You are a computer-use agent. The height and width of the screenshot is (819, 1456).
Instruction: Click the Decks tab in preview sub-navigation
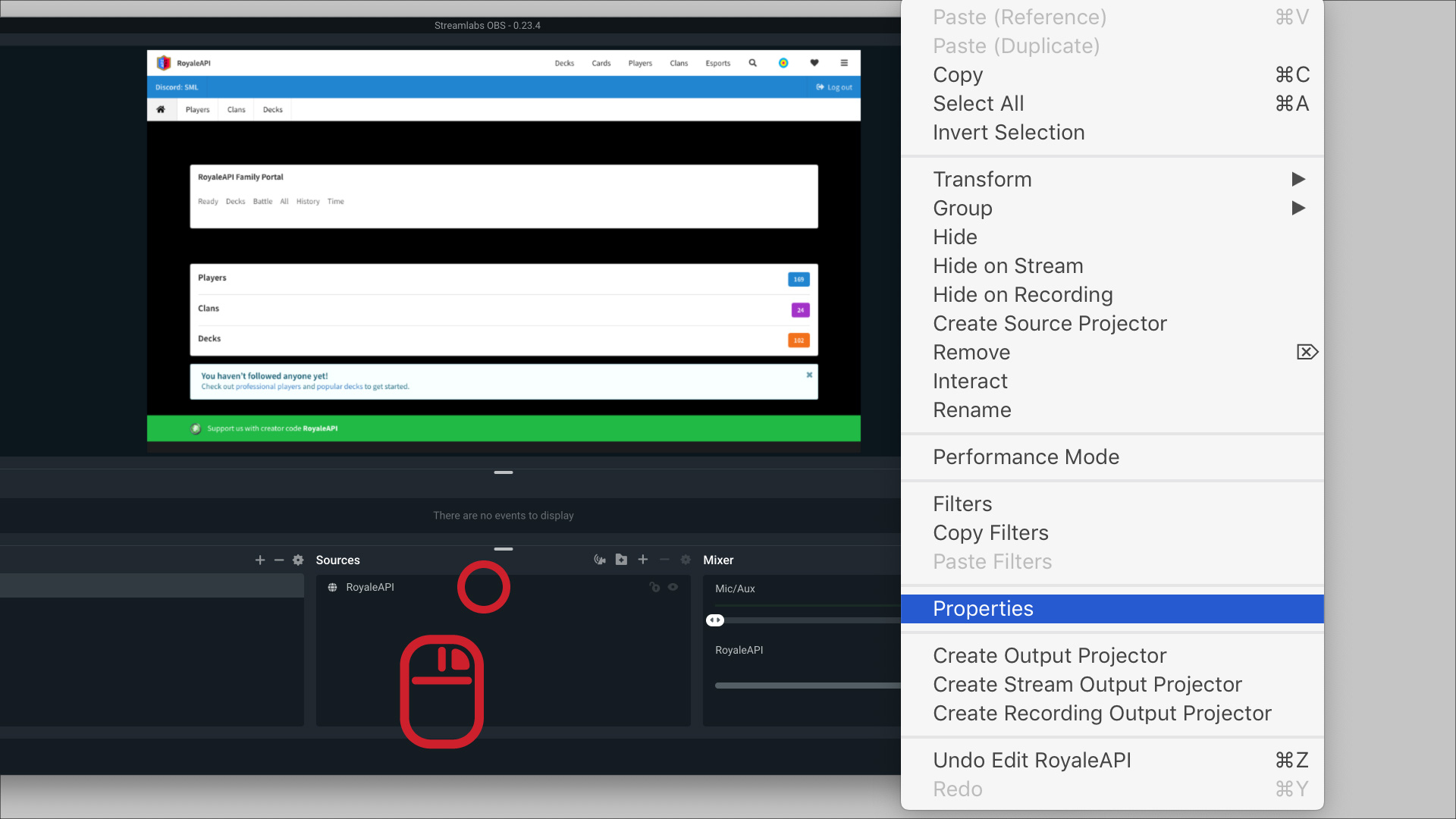coord(273,109)
